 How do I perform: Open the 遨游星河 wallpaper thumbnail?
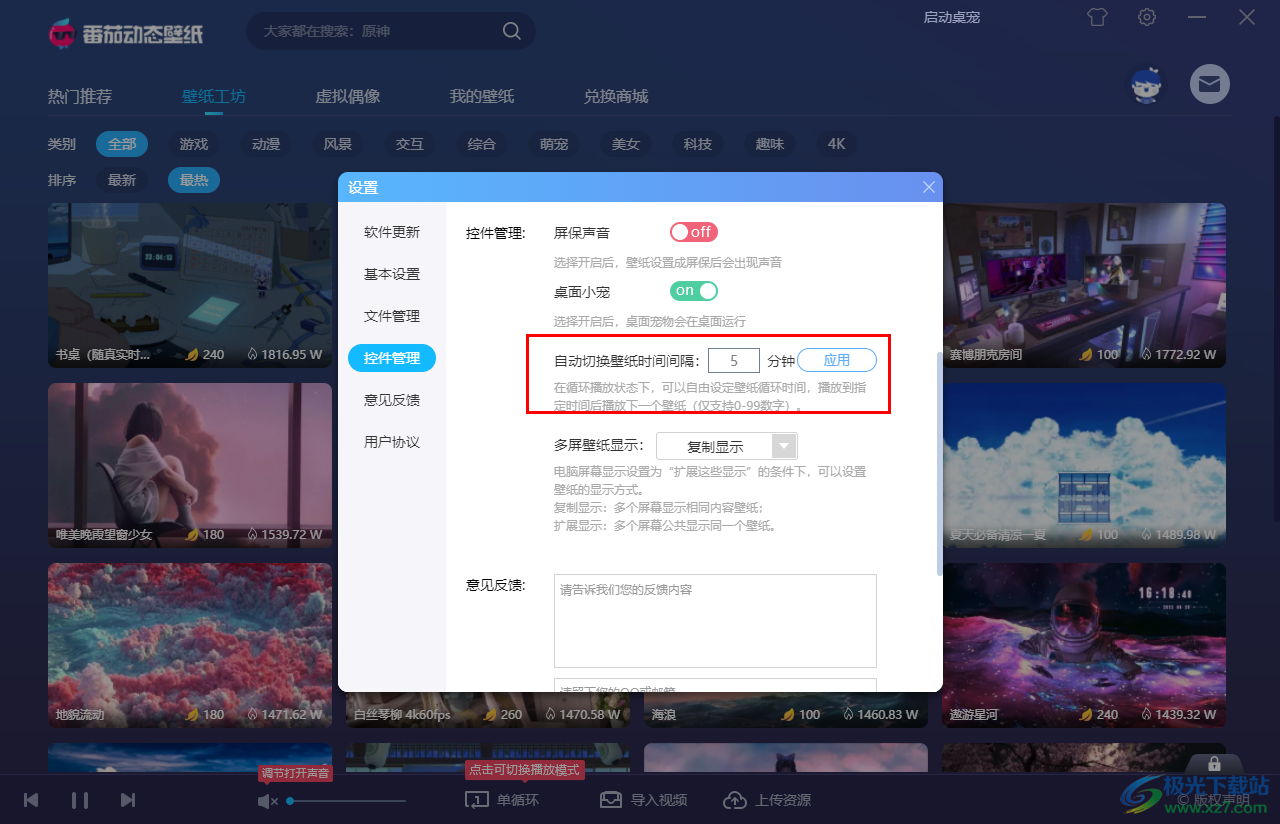pos(1084,645)
